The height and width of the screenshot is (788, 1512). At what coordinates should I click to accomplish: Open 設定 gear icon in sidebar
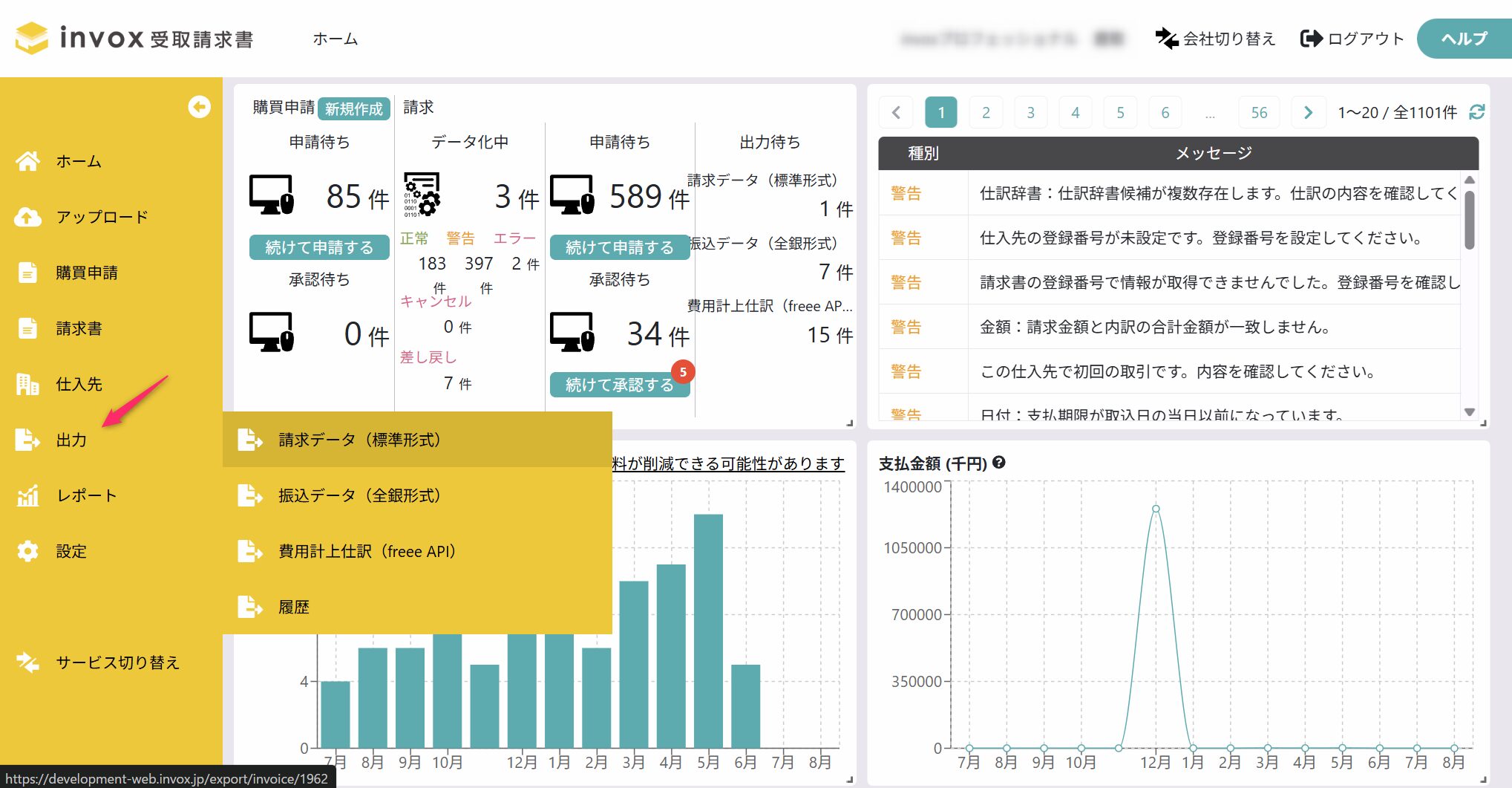[x=28, y=551]
